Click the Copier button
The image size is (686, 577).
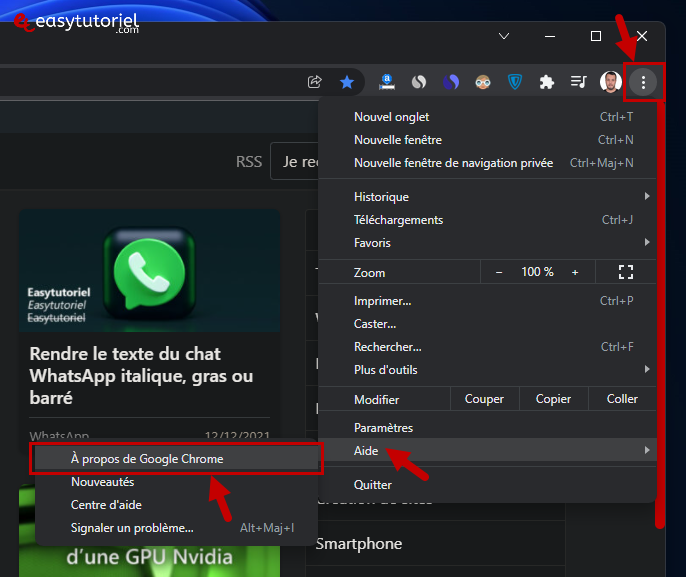(x=553, y=399)
